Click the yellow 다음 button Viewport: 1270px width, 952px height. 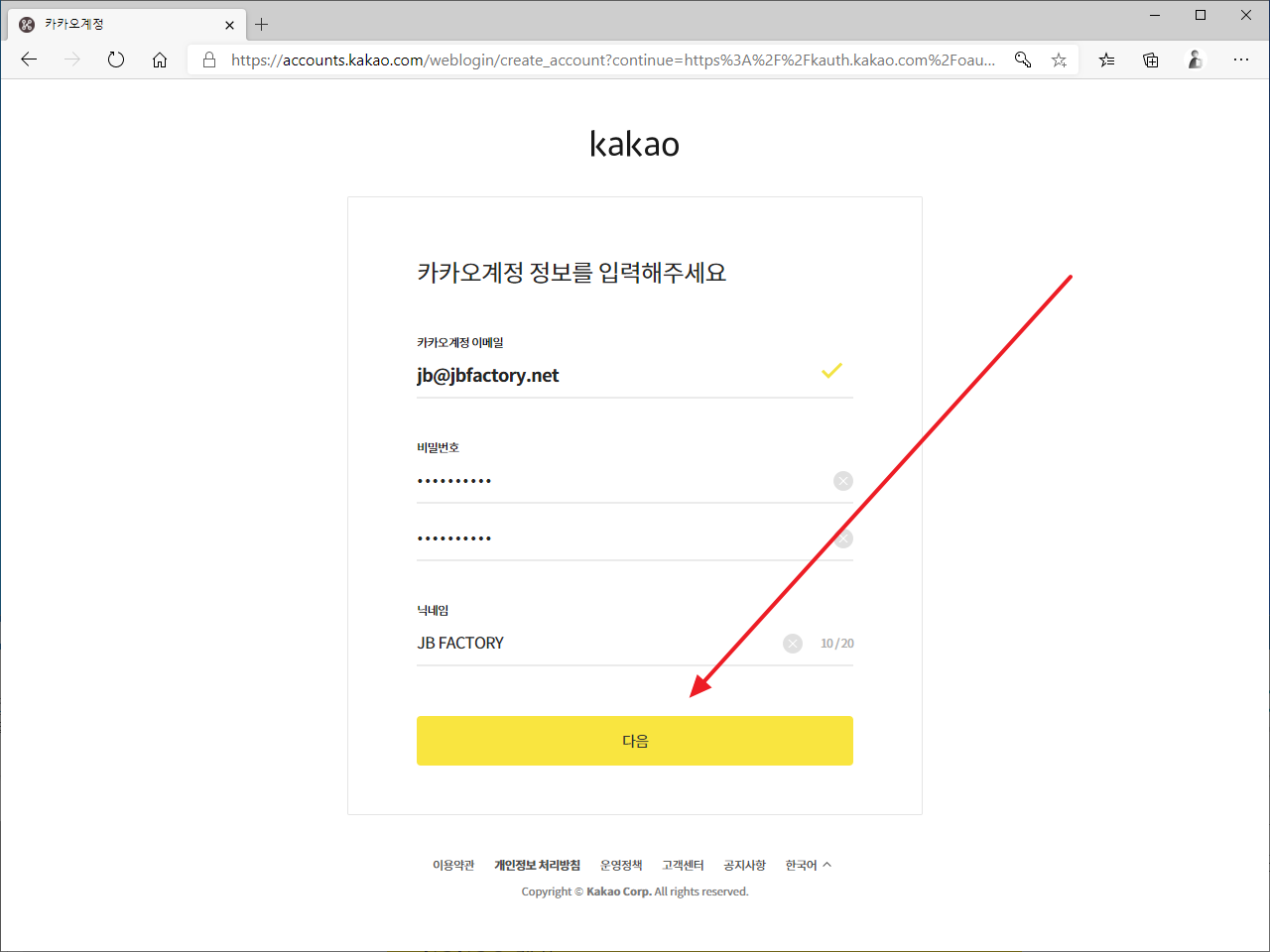tap(635, 741)
